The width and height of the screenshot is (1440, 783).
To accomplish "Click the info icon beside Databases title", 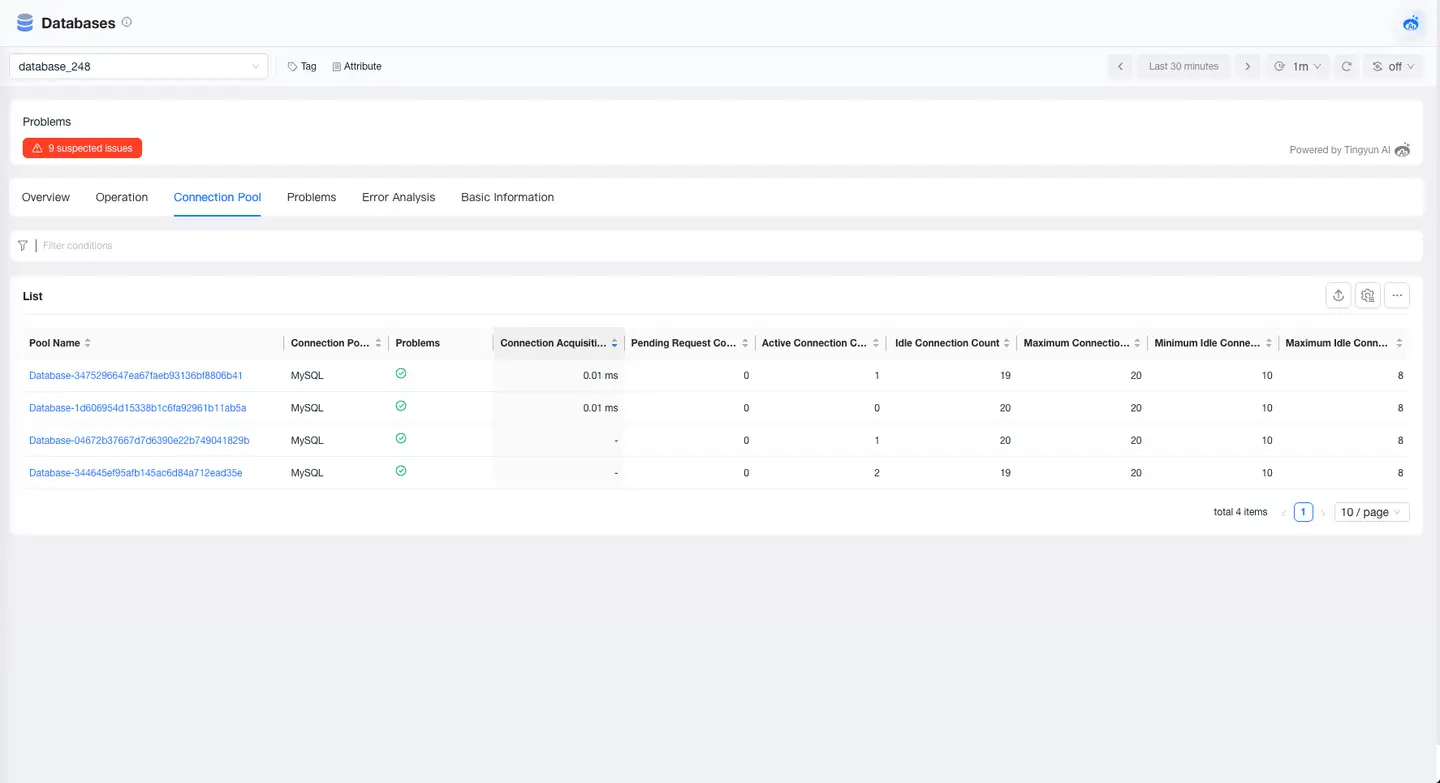I will click(126, 20).
